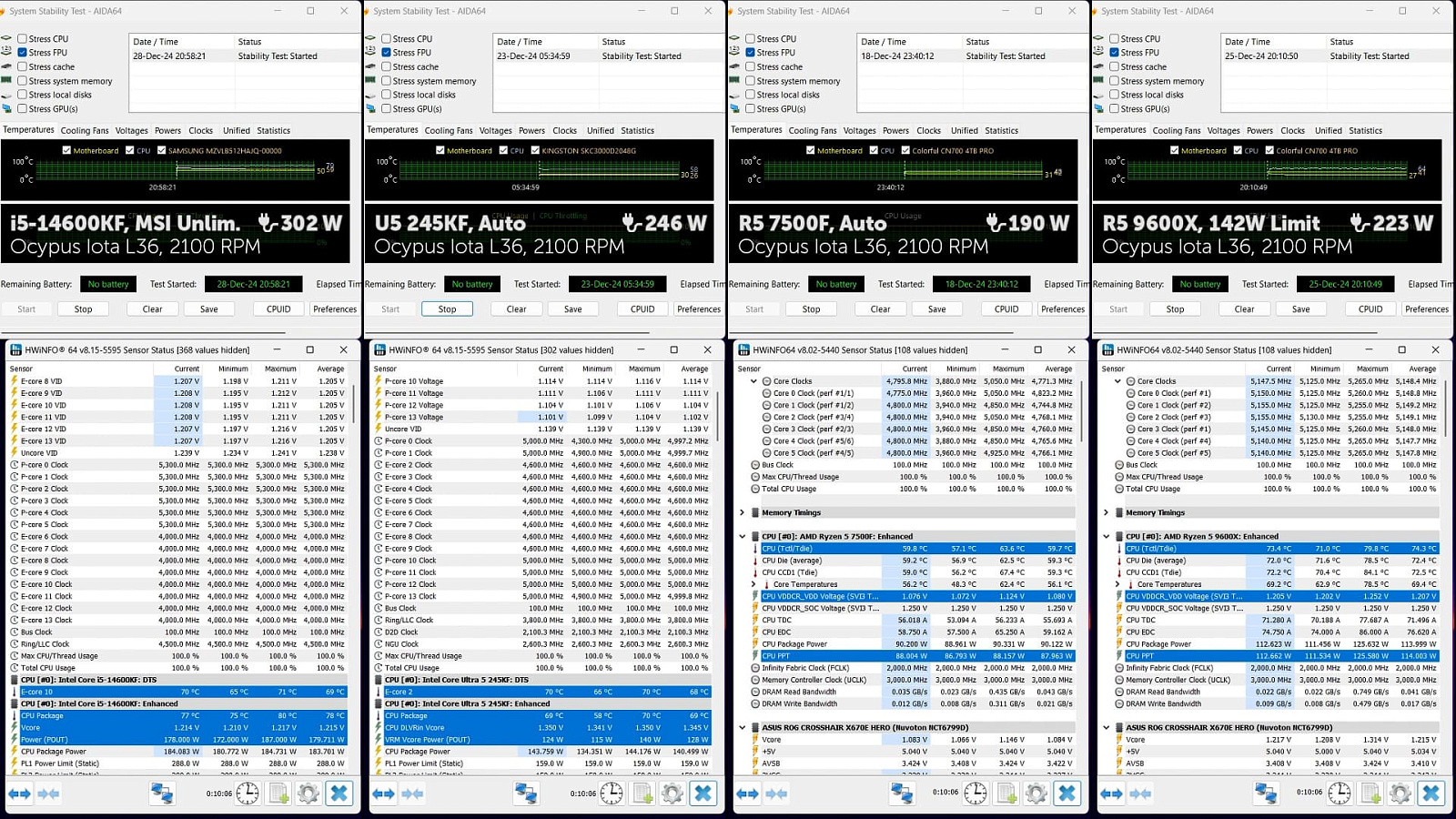Collapse Core Clocks group in Ryzen 5 9600X HWiNFO

pos(1118,381)
